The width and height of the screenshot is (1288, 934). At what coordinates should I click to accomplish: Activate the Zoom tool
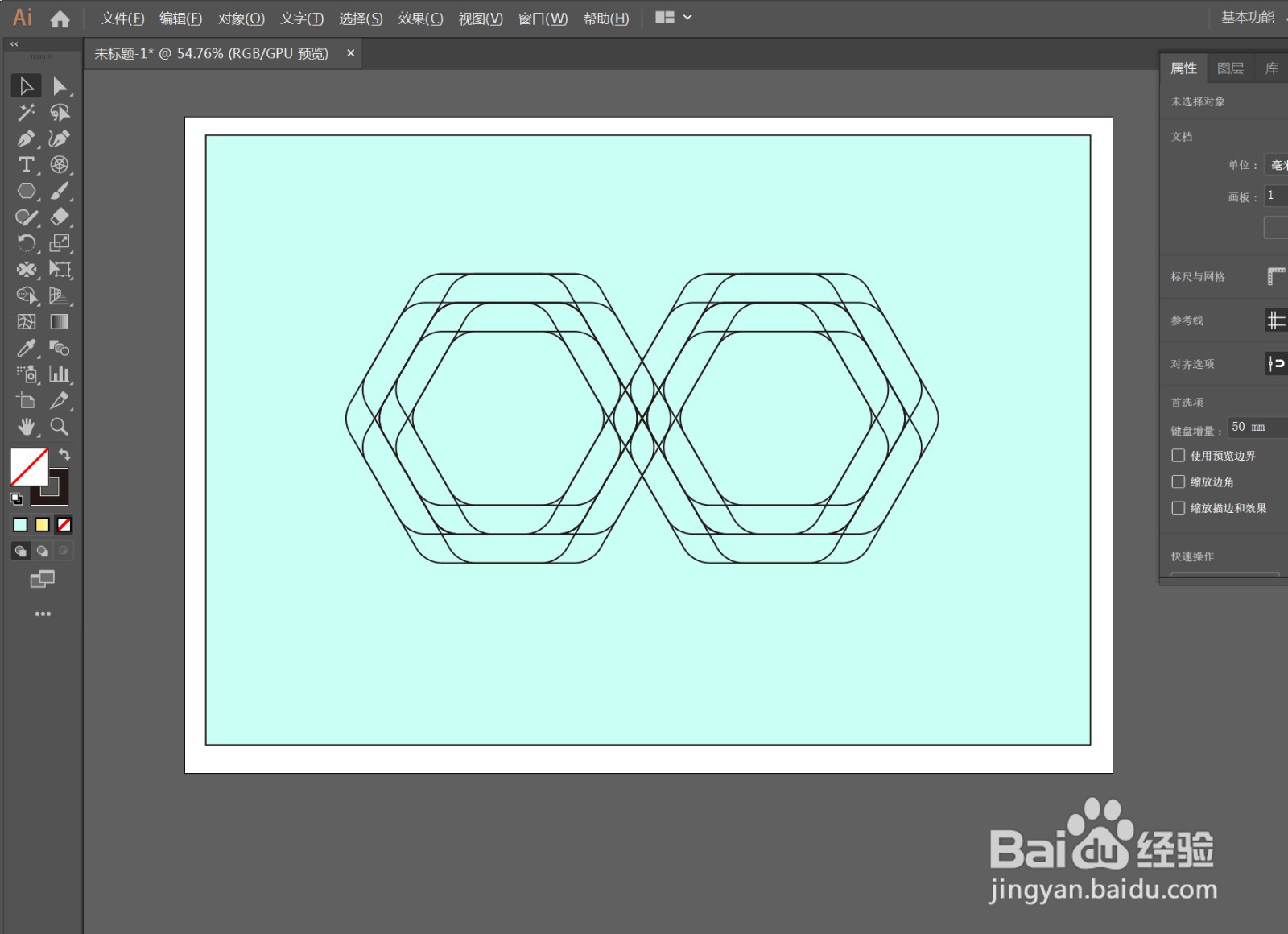click(60, 427)
